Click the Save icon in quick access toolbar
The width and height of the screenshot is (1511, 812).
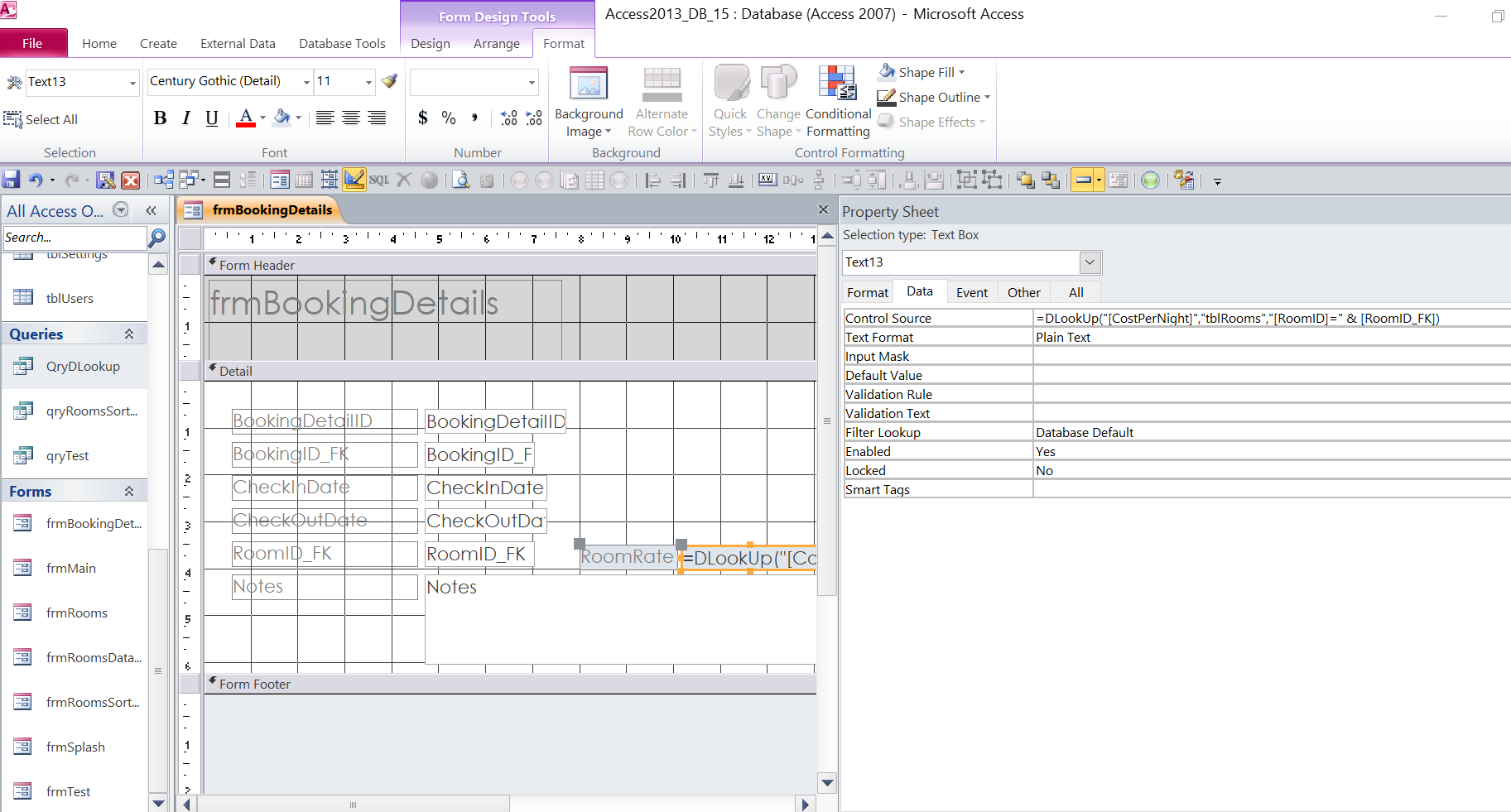[x=11, y=180]
